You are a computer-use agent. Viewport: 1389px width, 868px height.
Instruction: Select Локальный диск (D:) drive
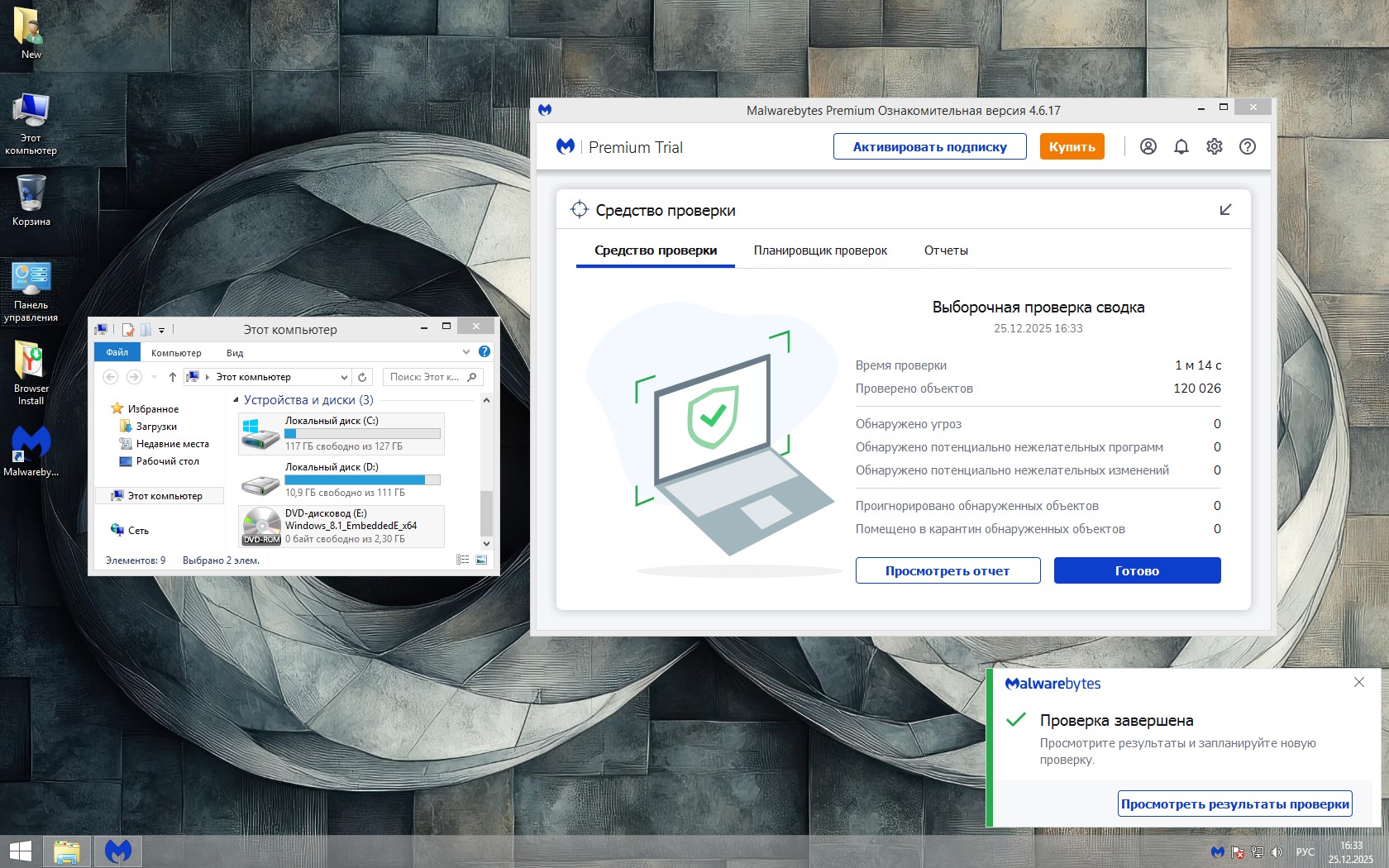341,479
